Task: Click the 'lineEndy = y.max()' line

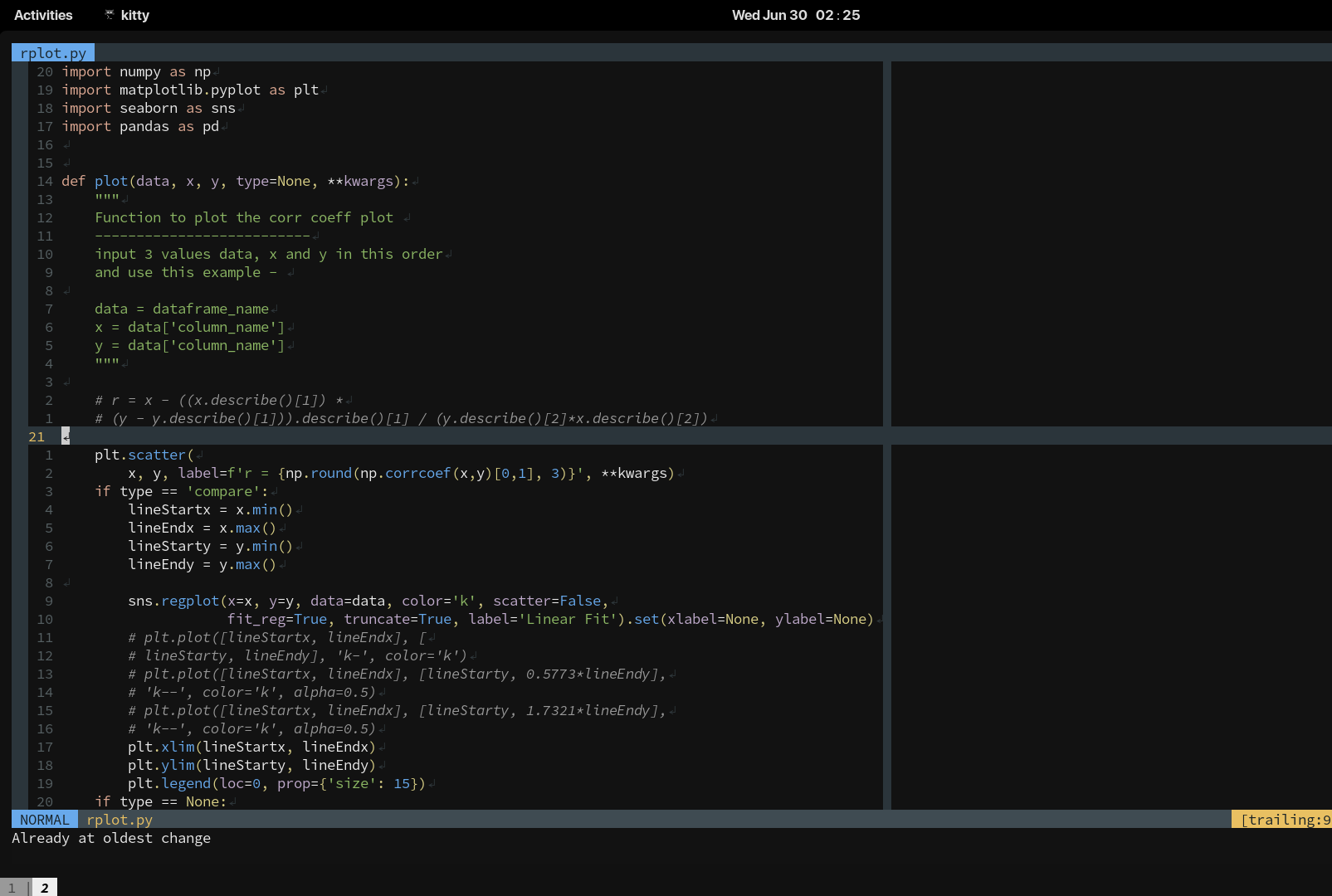Action: click(x=202, y=564)
